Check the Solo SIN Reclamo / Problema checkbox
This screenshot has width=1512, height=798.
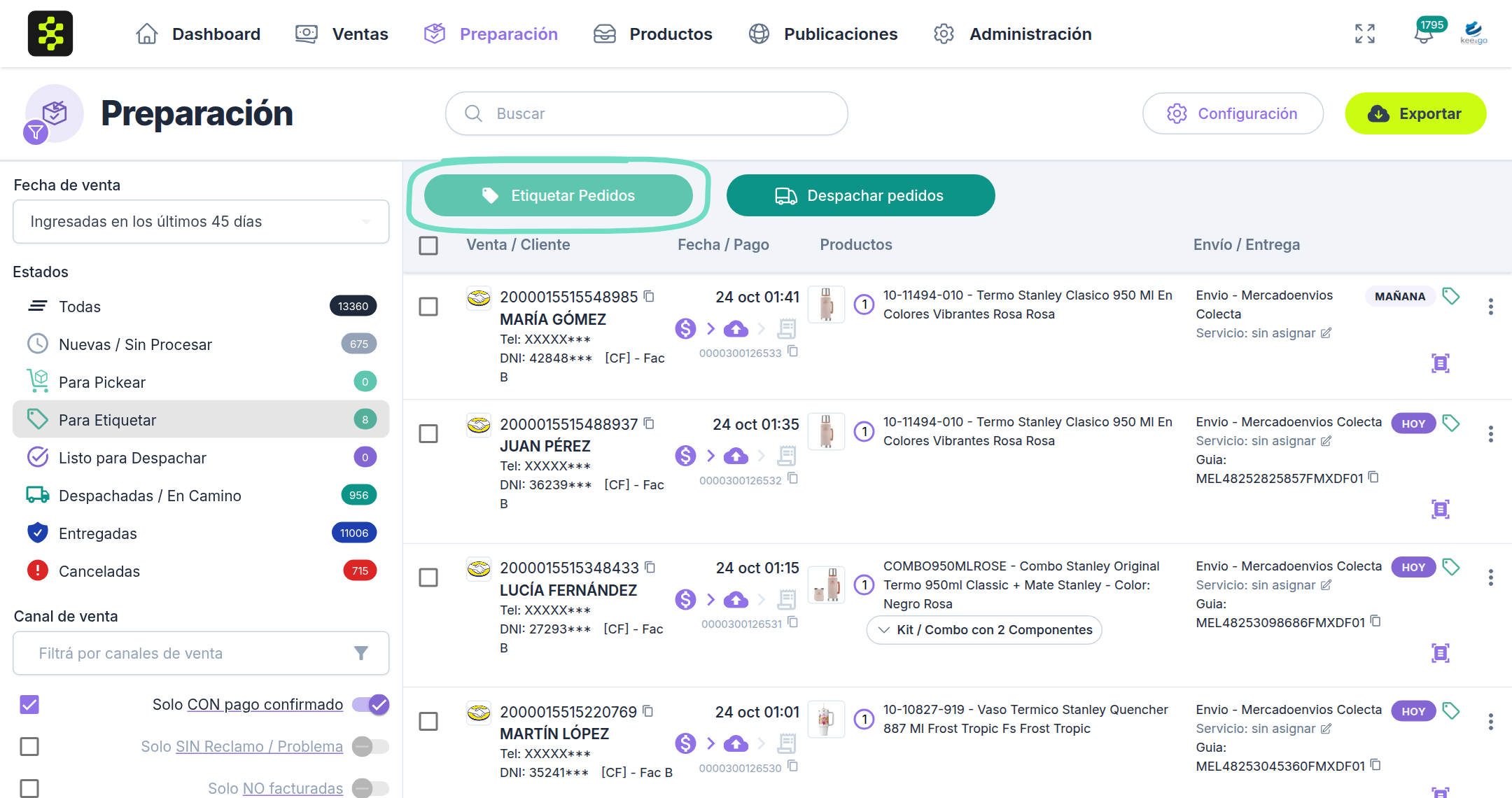click(29, 747)
